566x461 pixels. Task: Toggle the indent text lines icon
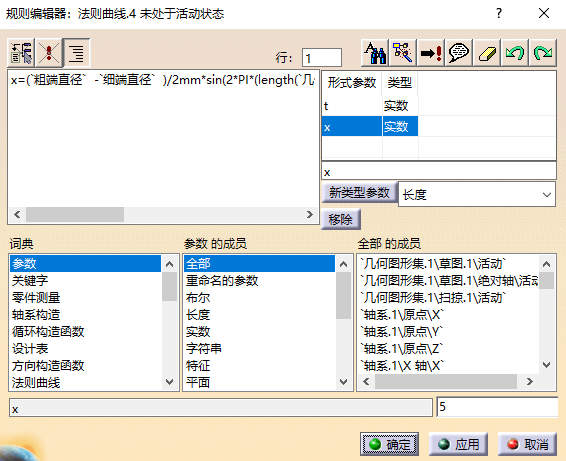[x=77, y=53]
